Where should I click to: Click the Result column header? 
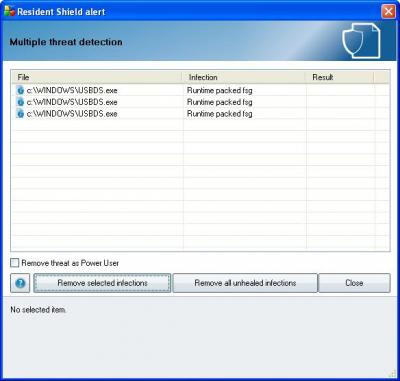[x=340, y=77]
